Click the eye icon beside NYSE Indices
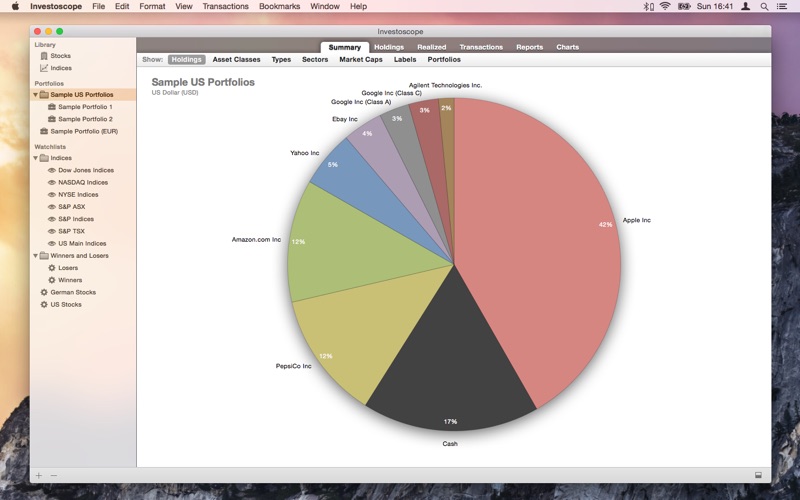800x500 pixels. point(52,194)
